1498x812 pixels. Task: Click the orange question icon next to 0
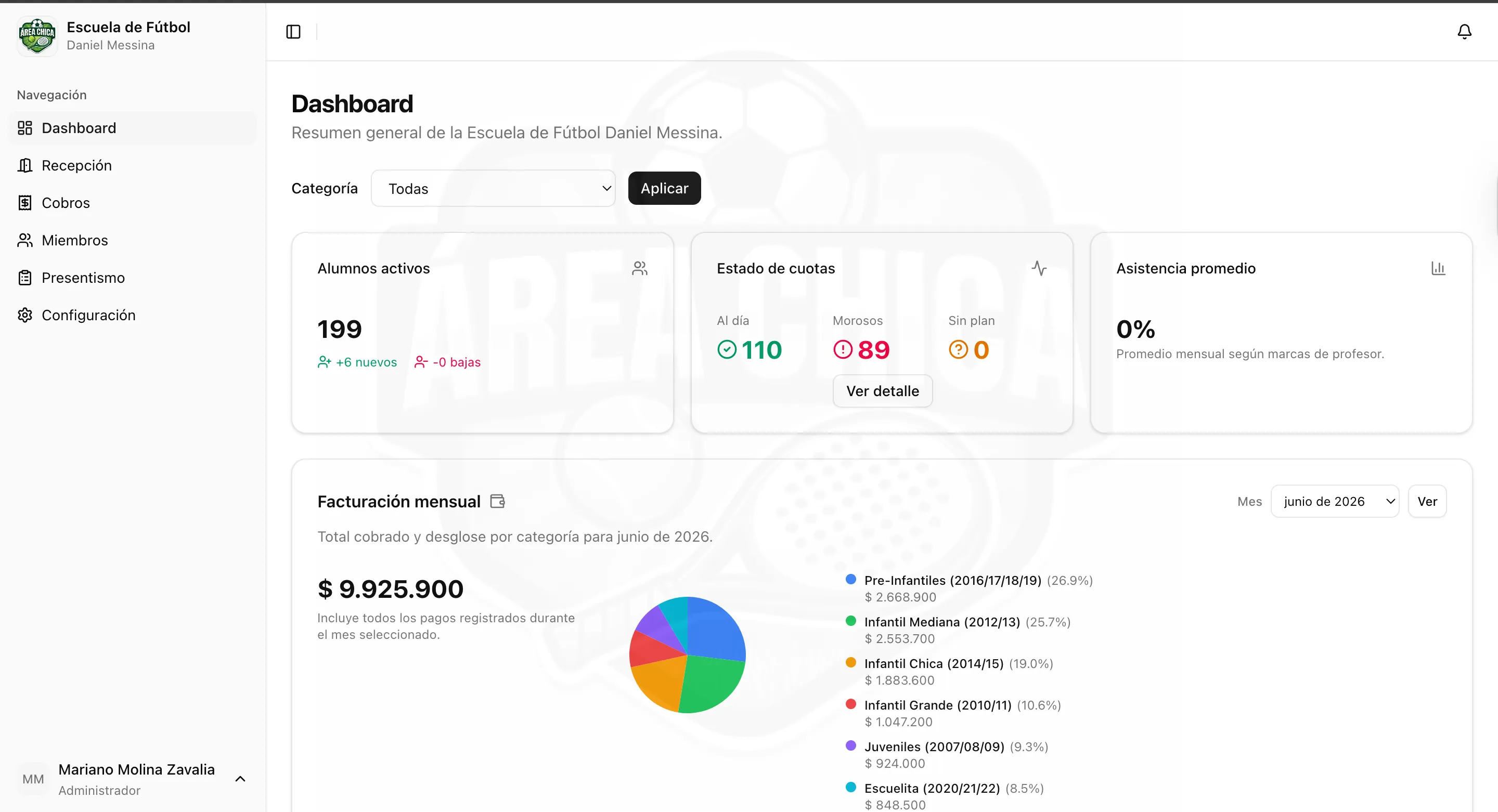coord(958,349)
